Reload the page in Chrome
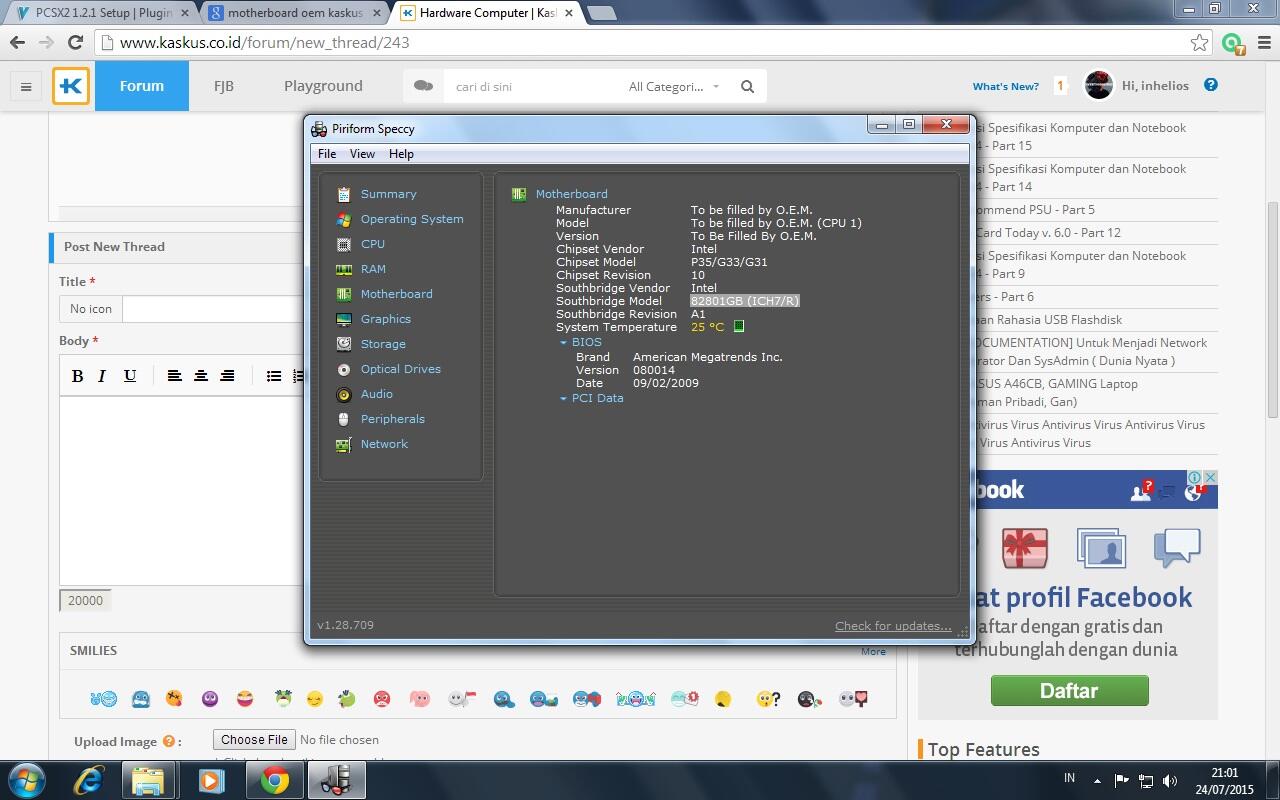Viewport: 1280px width, 800px height. [75, 42]
